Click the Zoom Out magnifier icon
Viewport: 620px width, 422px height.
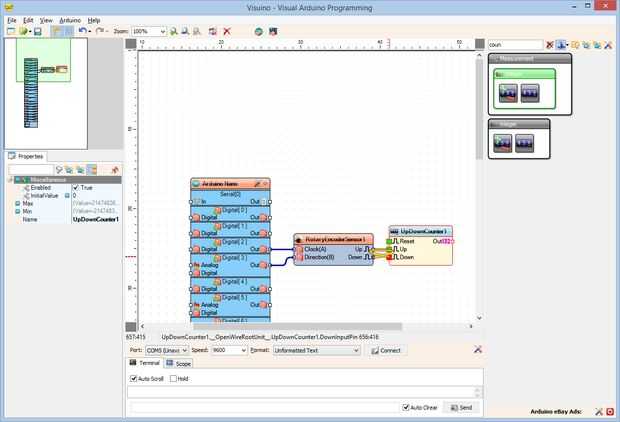click(185, 31)
